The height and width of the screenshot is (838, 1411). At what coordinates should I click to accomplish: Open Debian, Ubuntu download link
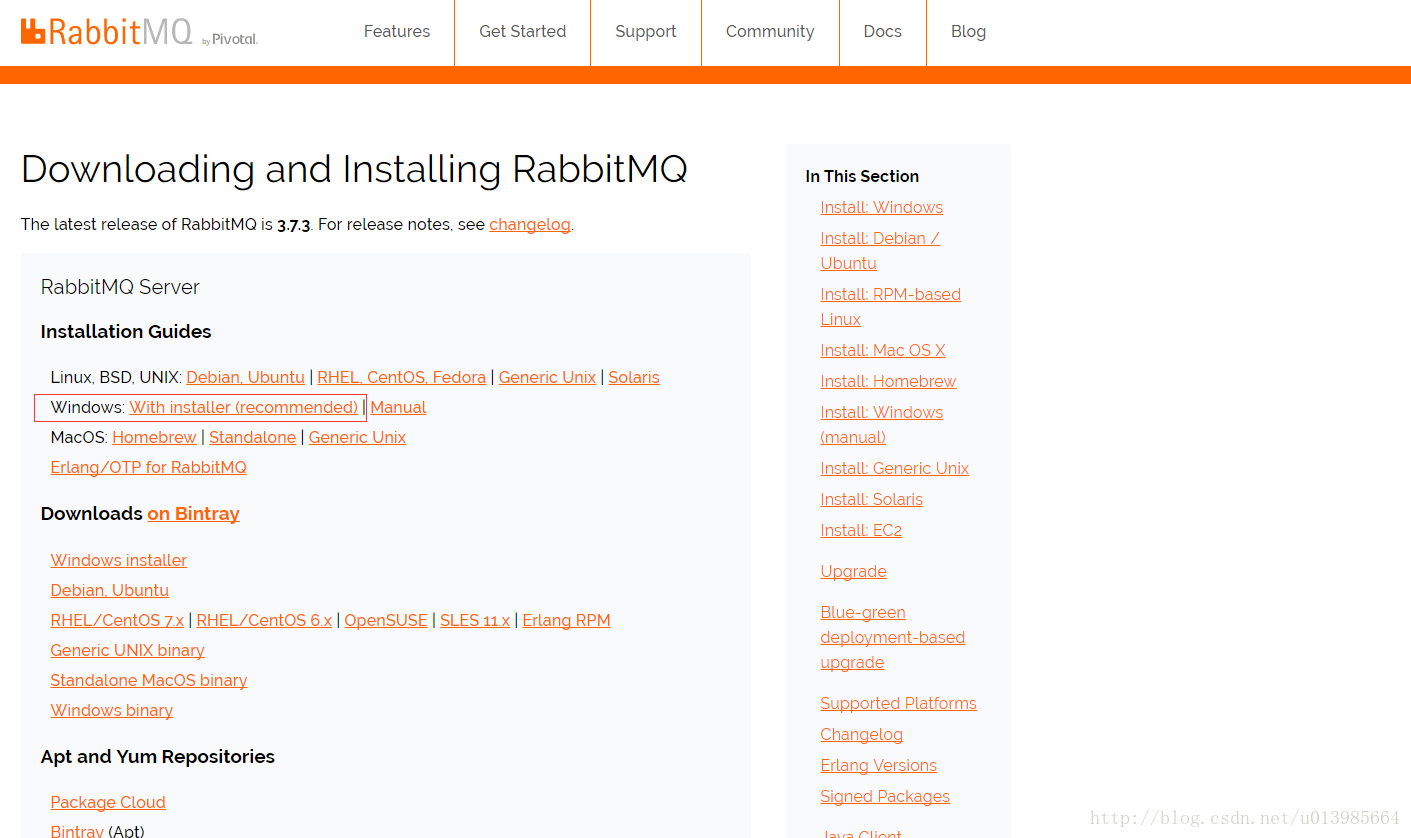pos(109,590)
